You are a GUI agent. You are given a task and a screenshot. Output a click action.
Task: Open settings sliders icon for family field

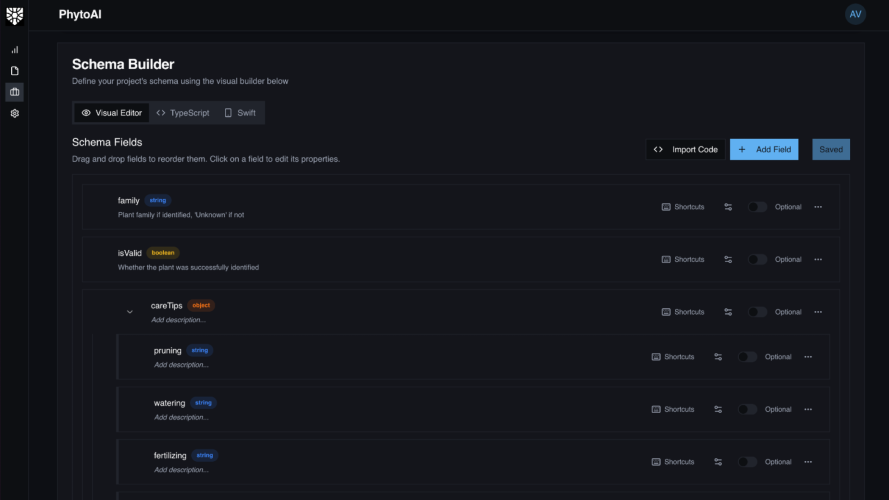pos(728,207)
